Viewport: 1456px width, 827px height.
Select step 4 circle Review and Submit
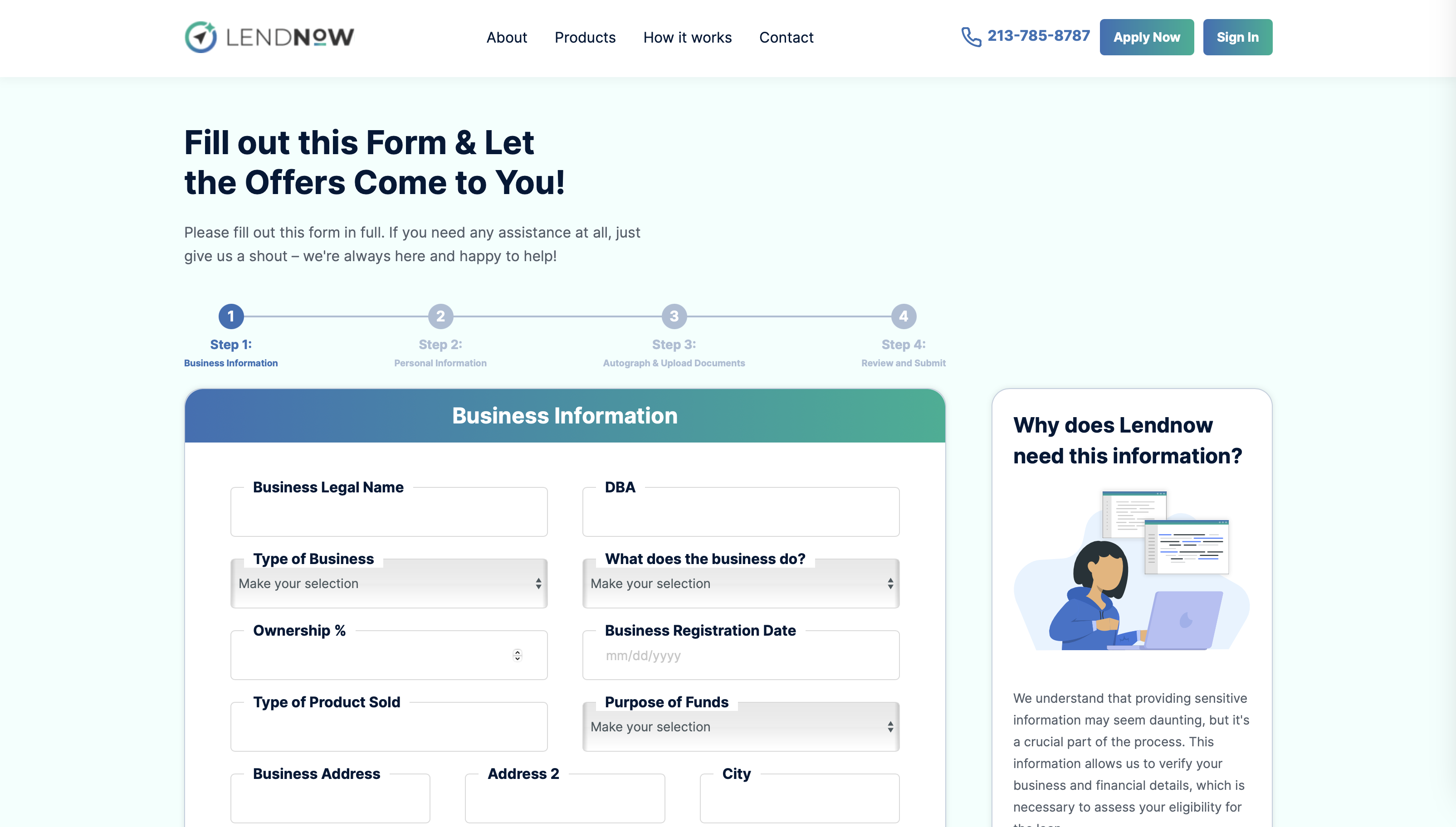coord(903,316)
